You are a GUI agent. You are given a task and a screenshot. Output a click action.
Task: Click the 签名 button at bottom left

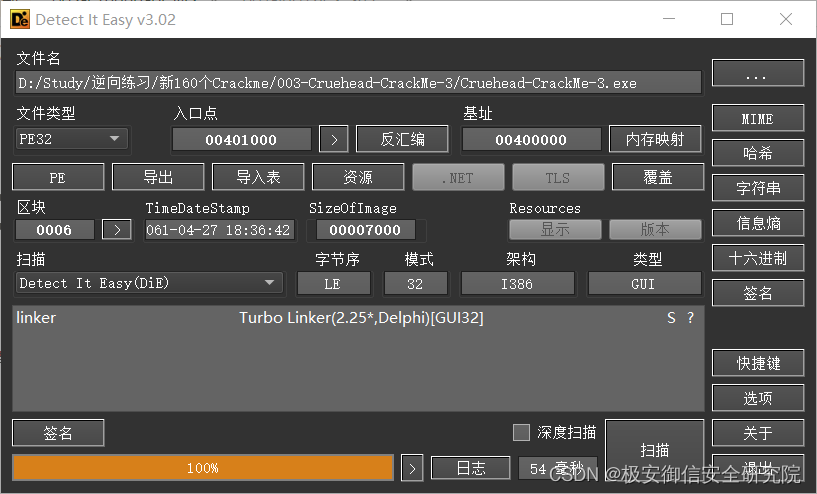click(x=58, y=433)
